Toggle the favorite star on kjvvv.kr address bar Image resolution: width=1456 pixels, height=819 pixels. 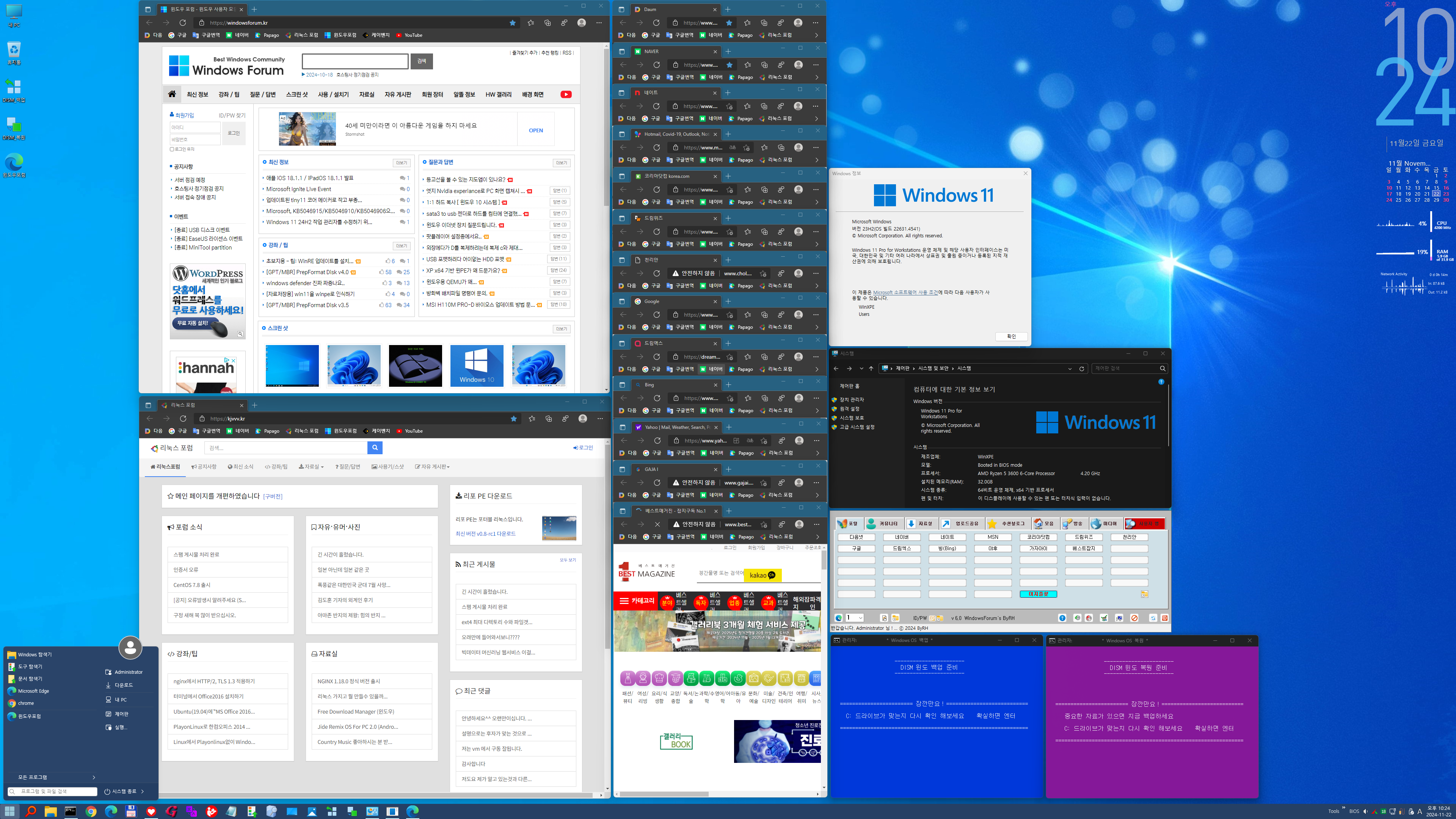pyautogui.click(x=513, y=418)
